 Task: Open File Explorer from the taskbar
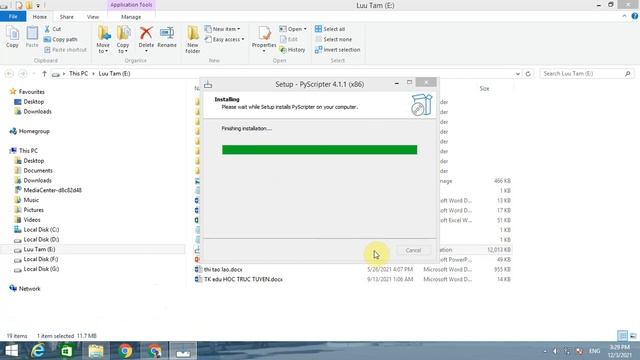point(96,351)
